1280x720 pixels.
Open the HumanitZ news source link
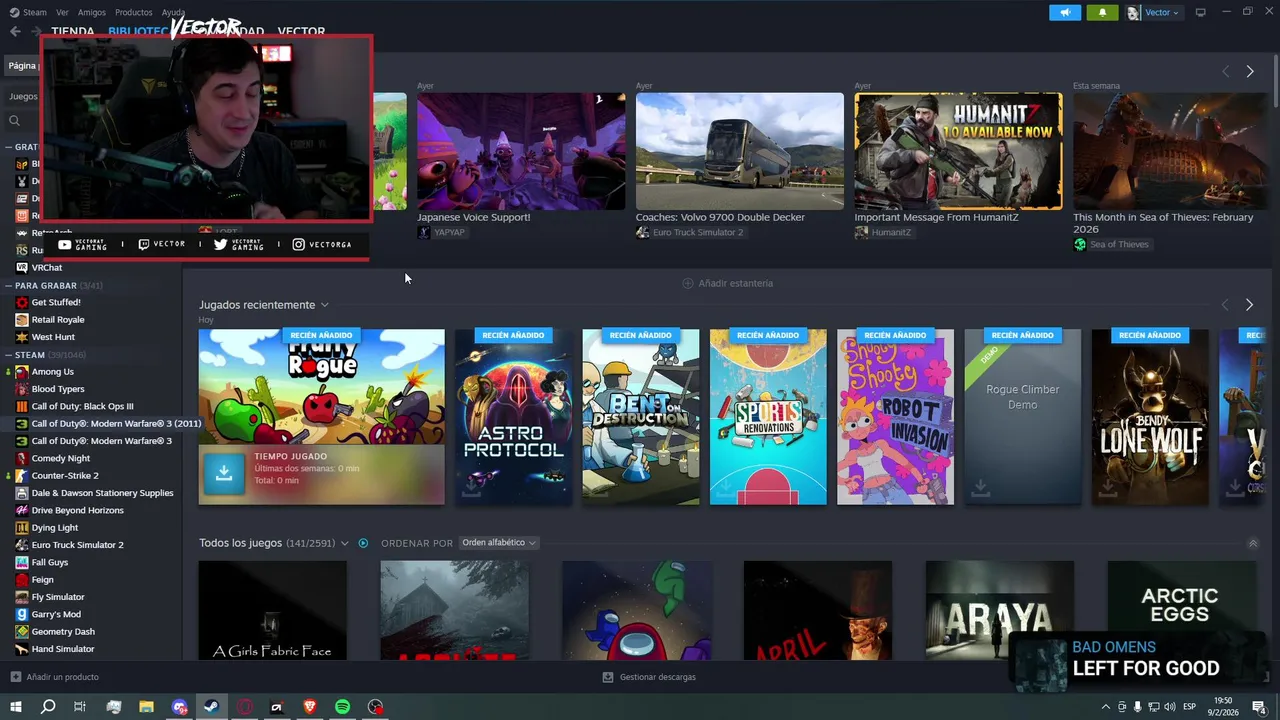883,232
